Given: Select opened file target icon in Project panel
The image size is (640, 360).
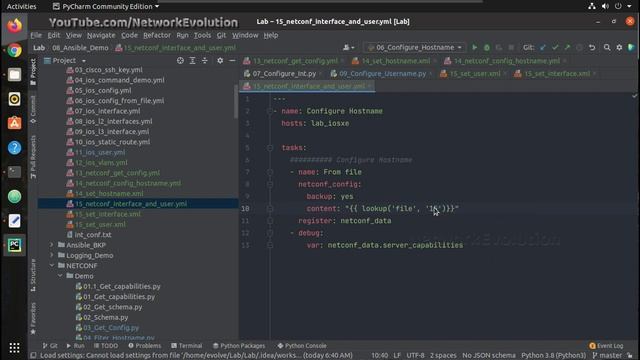Looking at the screenshot, I should click(180, 60).
